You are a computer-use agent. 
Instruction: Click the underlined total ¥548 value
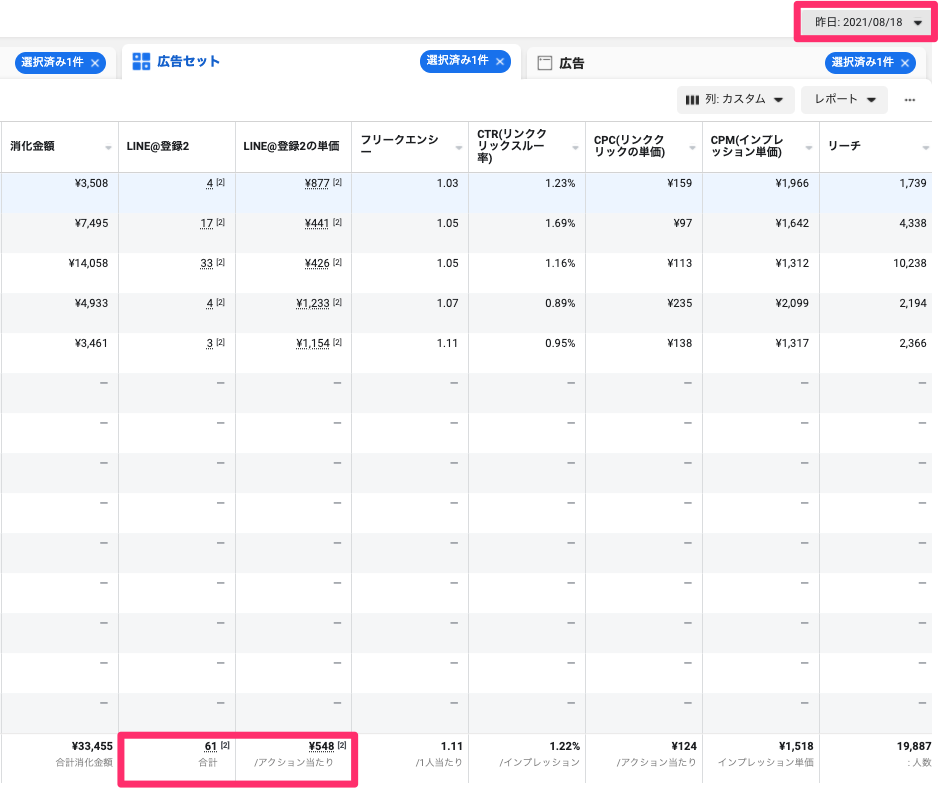pyautogui.click(x=321, y=746)
